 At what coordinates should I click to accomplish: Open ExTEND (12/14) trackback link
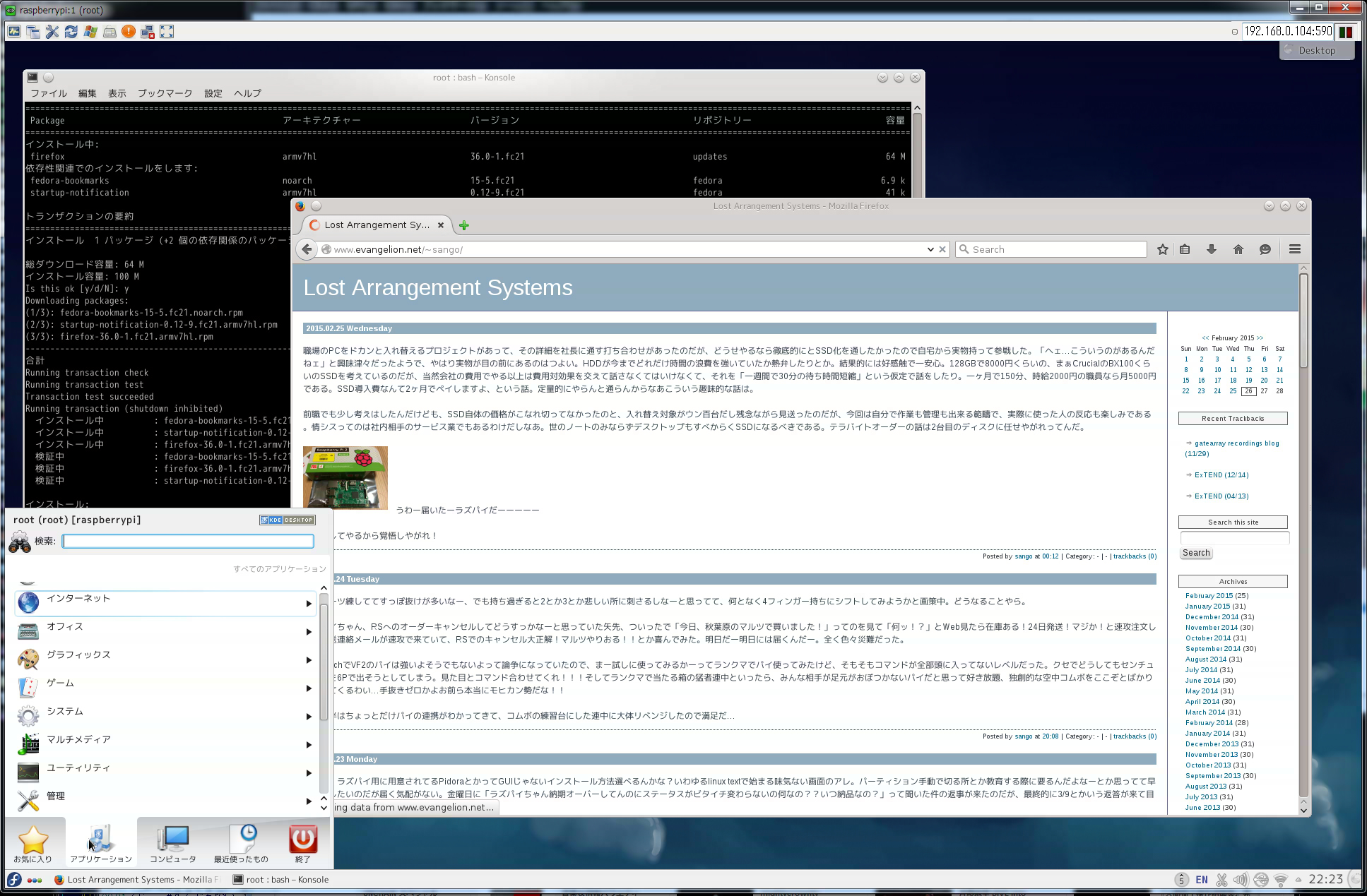tap(1221, 475)
